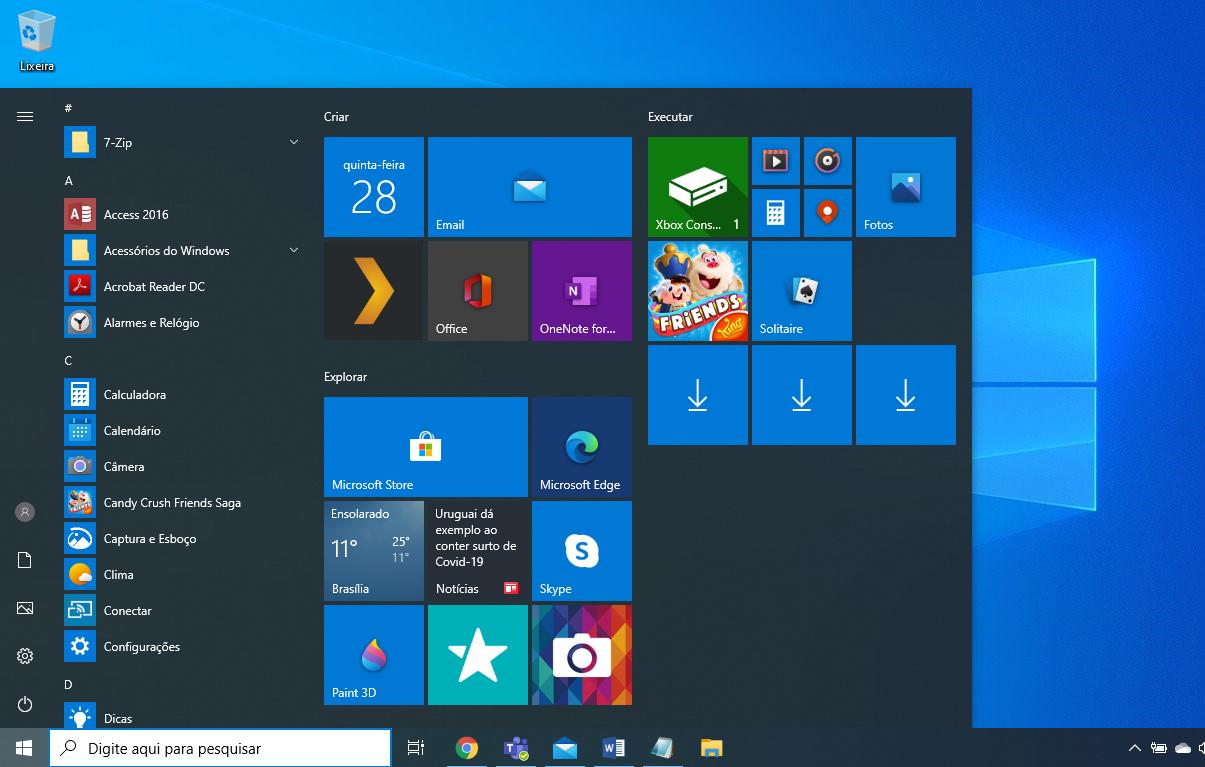The width and height of the screenshot is (1205, 767).
Task: Show hidden system tray icons
Action: [x=1134, y=748]
